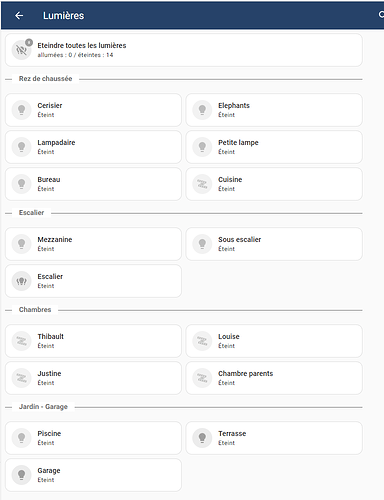
Task: Open the Sous escalier light card
Action: coord(274,244)
